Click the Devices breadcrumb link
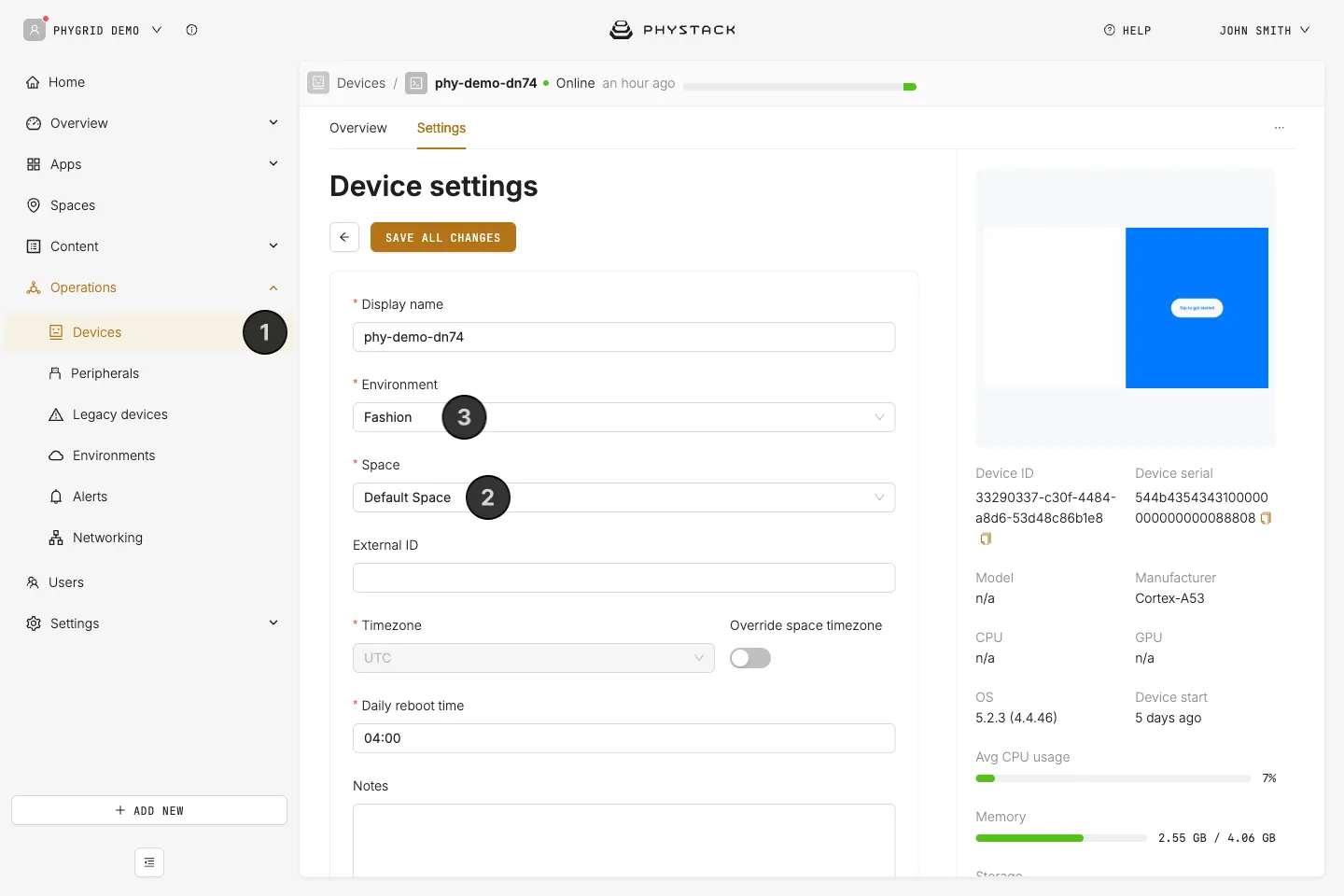 coord(361,83)
